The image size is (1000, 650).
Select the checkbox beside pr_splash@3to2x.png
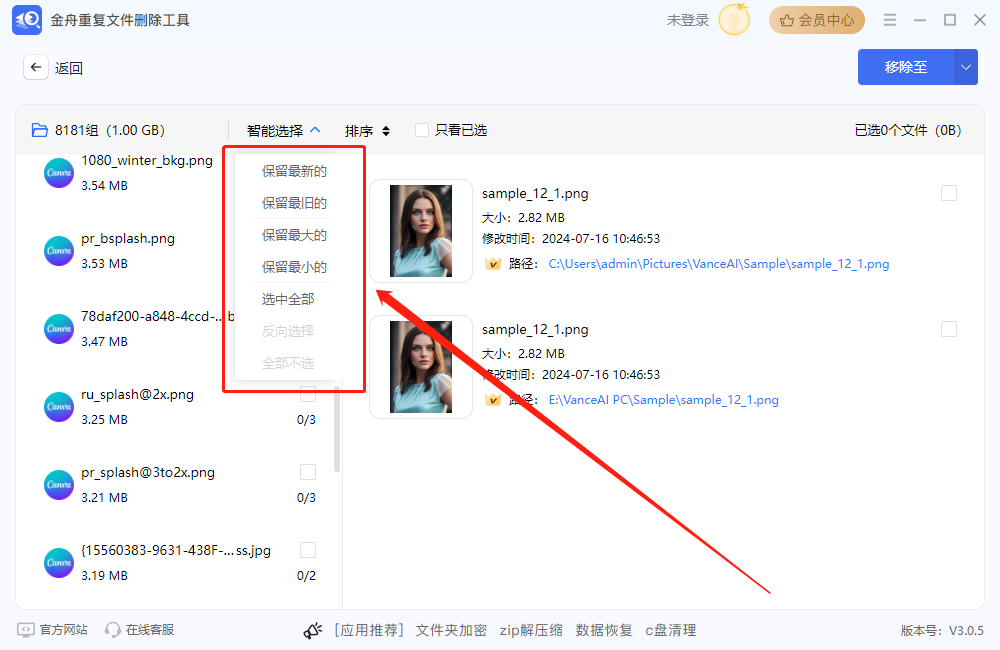(x=308, y=471)
